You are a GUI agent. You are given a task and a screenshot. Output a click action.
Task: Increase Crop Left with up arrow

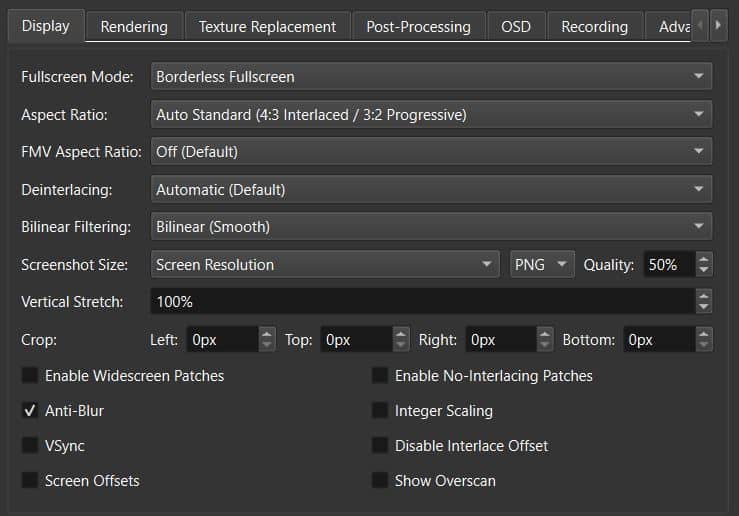click(x=267, y=334)
